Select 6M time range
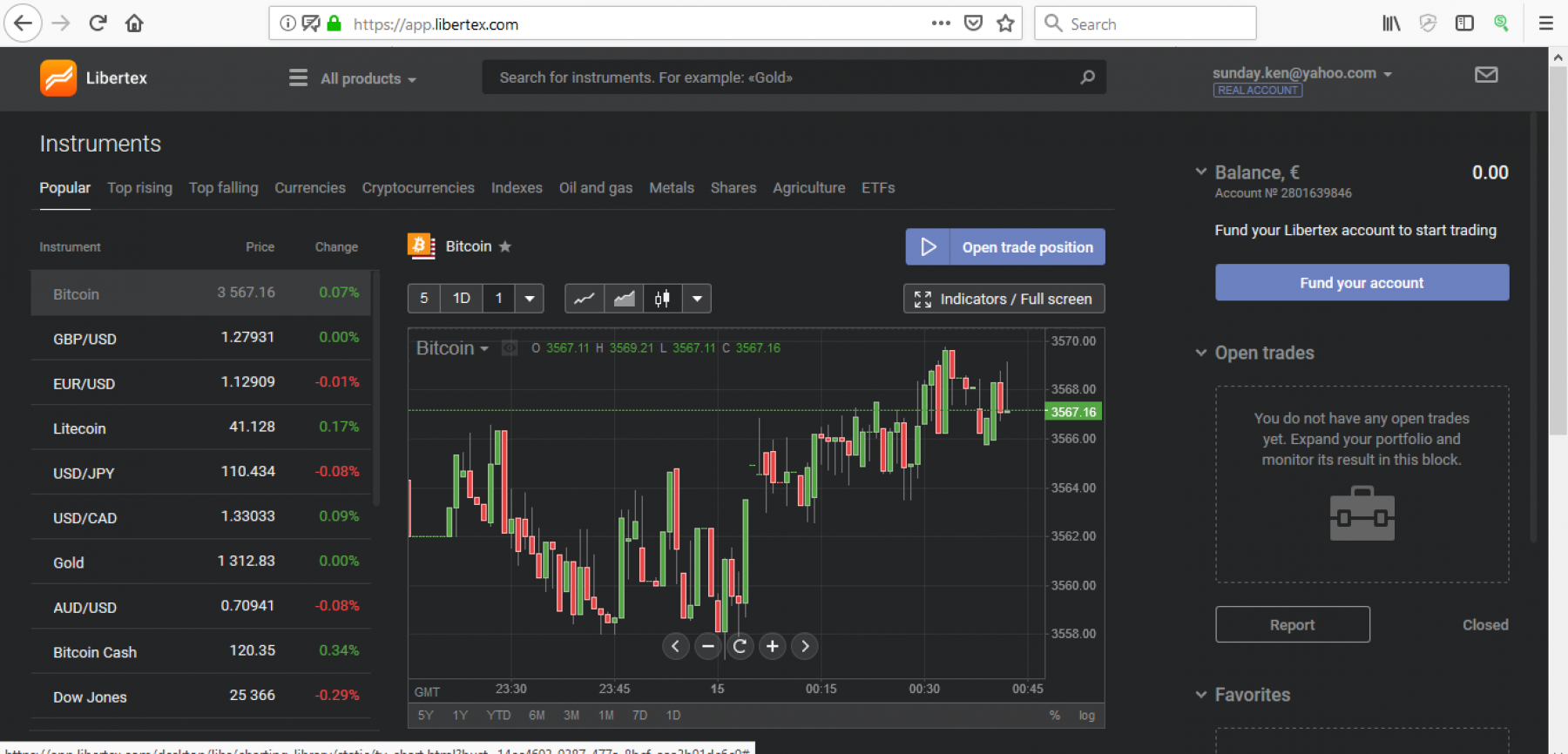Image resolution: width=1568 pixels, height=754 pixels. (x=537, y=716)
